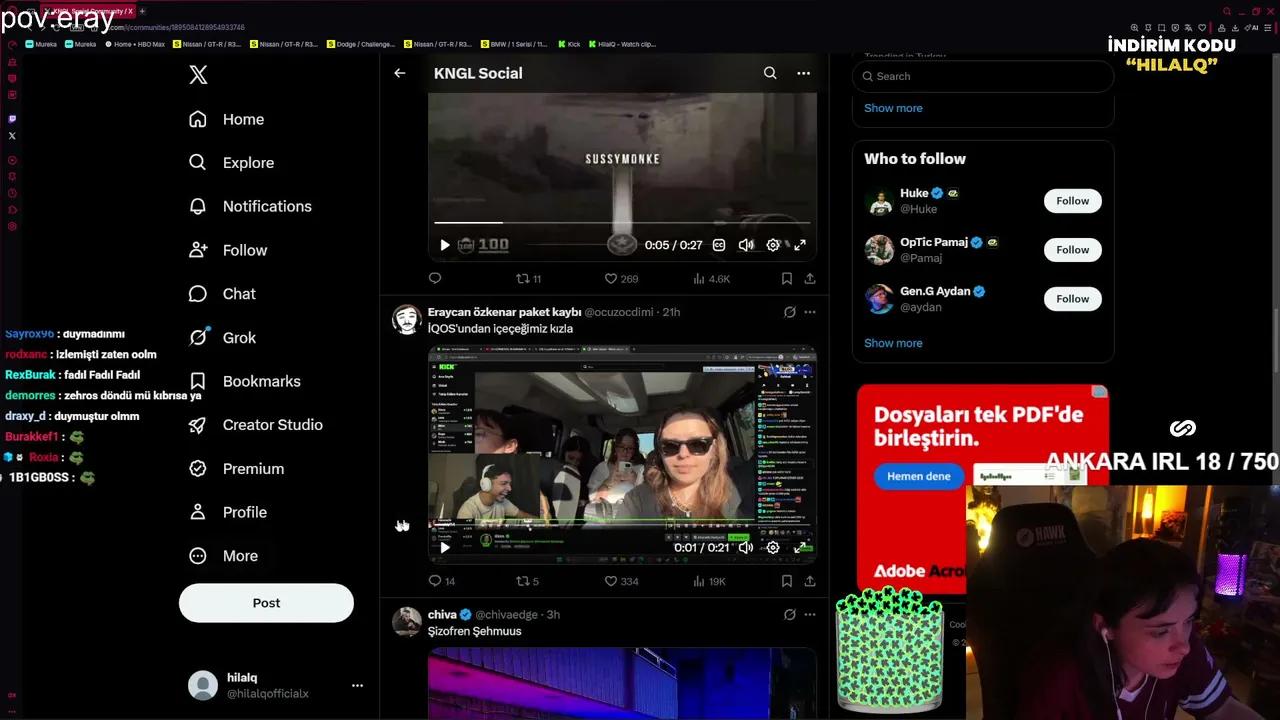This screenshot has width=1280, height=720.
Task: Click Hemen dene in the Adobe ad
Action: (918, 477)
